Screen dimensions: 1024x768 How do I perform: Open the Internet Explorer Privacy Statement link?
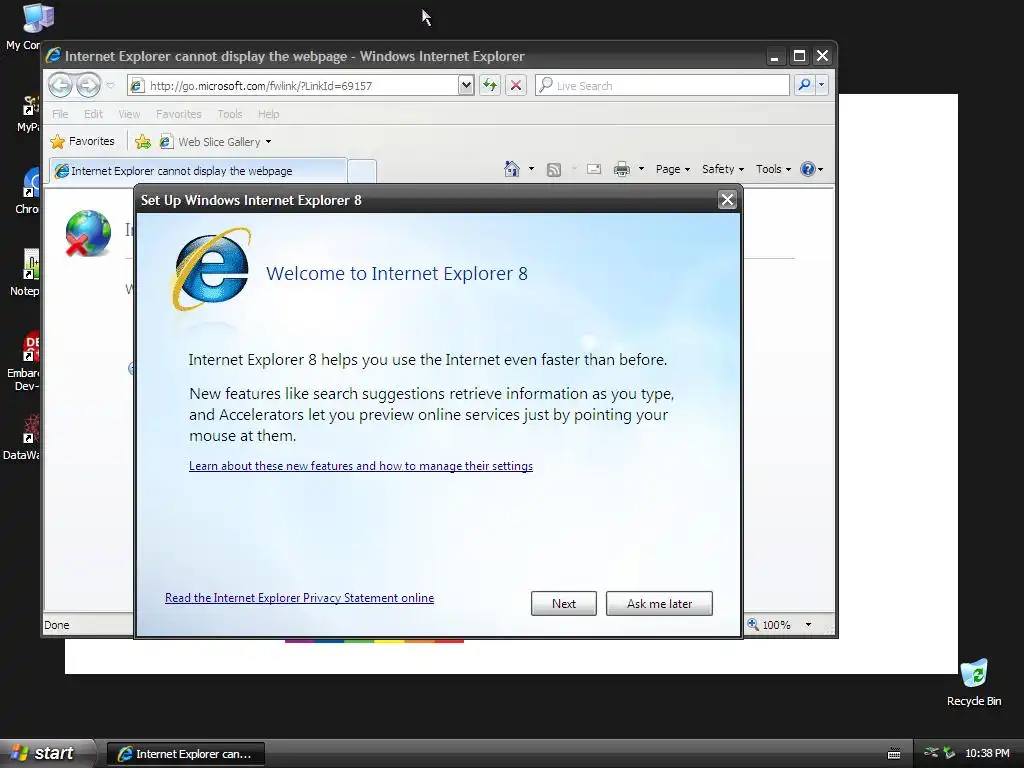[x=299, y=598]
